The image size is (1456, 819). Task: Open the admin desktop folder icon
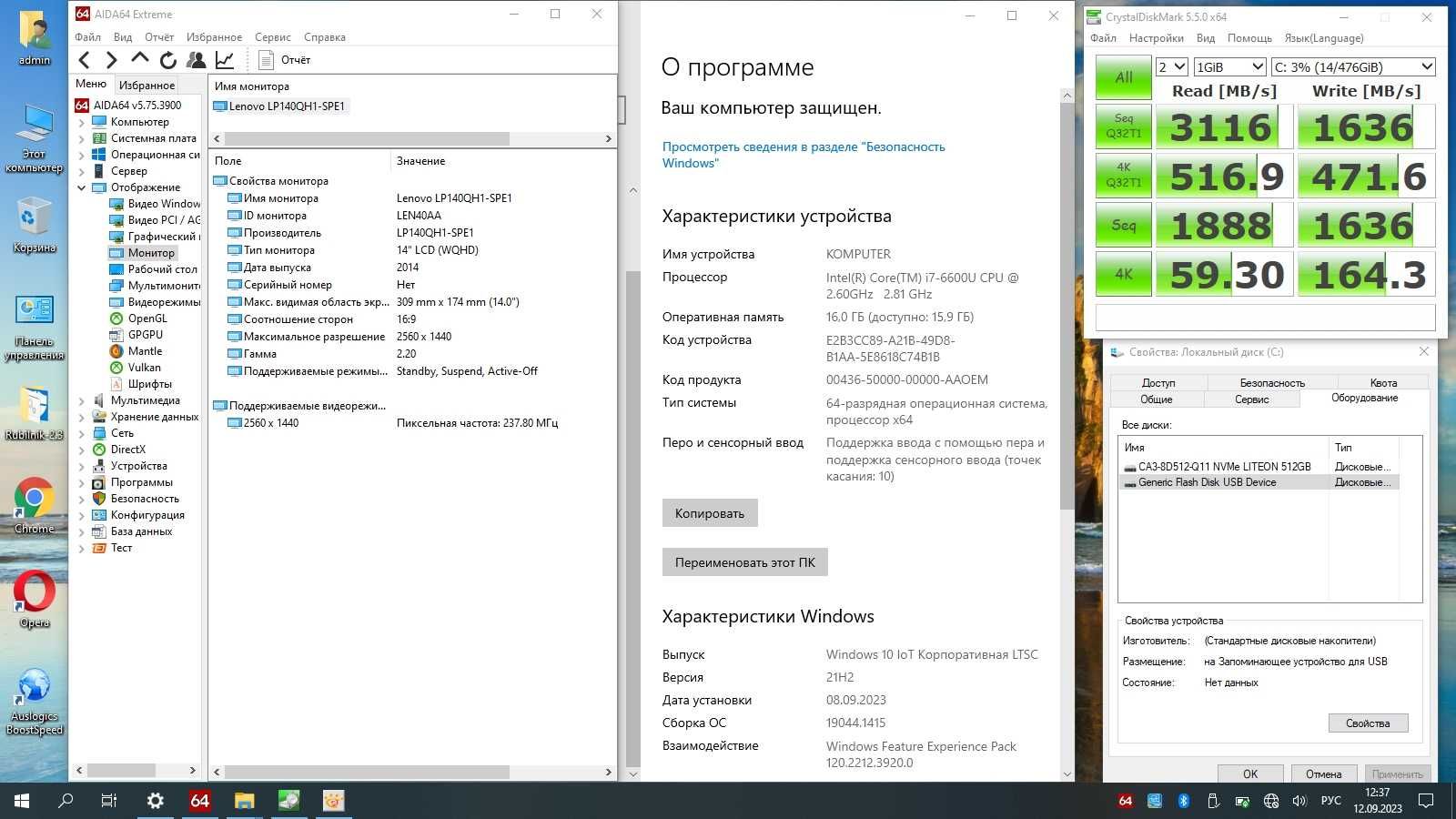(35, 38)
